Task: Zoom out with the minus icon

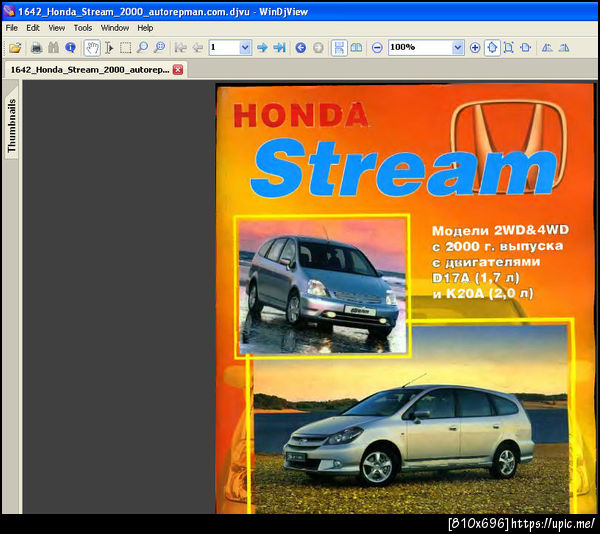Action: point(377,48)
